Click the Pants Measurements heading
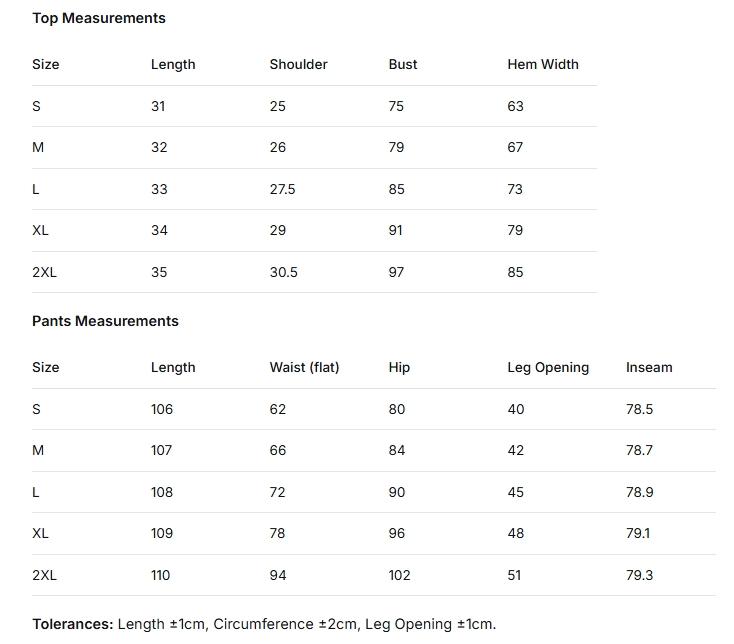734x644 pixels. (x=105, y=321)
